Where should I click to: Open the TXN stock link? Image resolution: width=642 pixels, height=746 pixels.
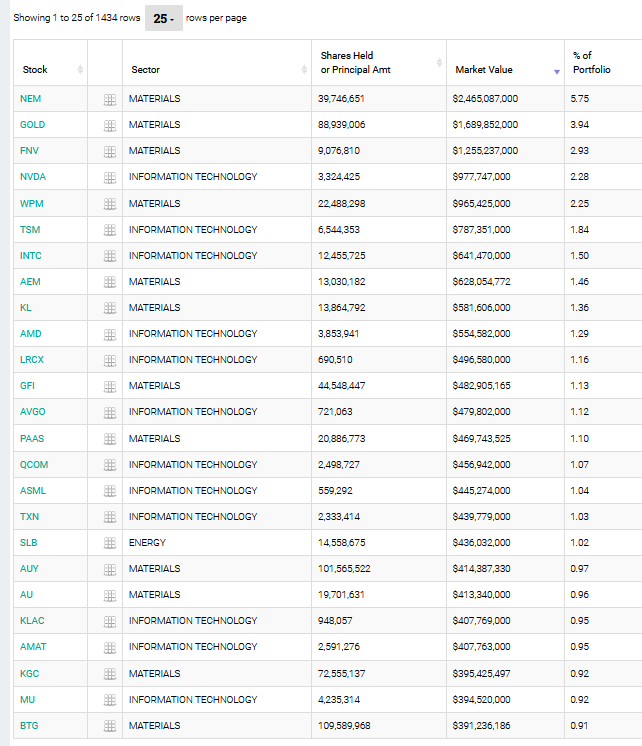coord(29,517)
